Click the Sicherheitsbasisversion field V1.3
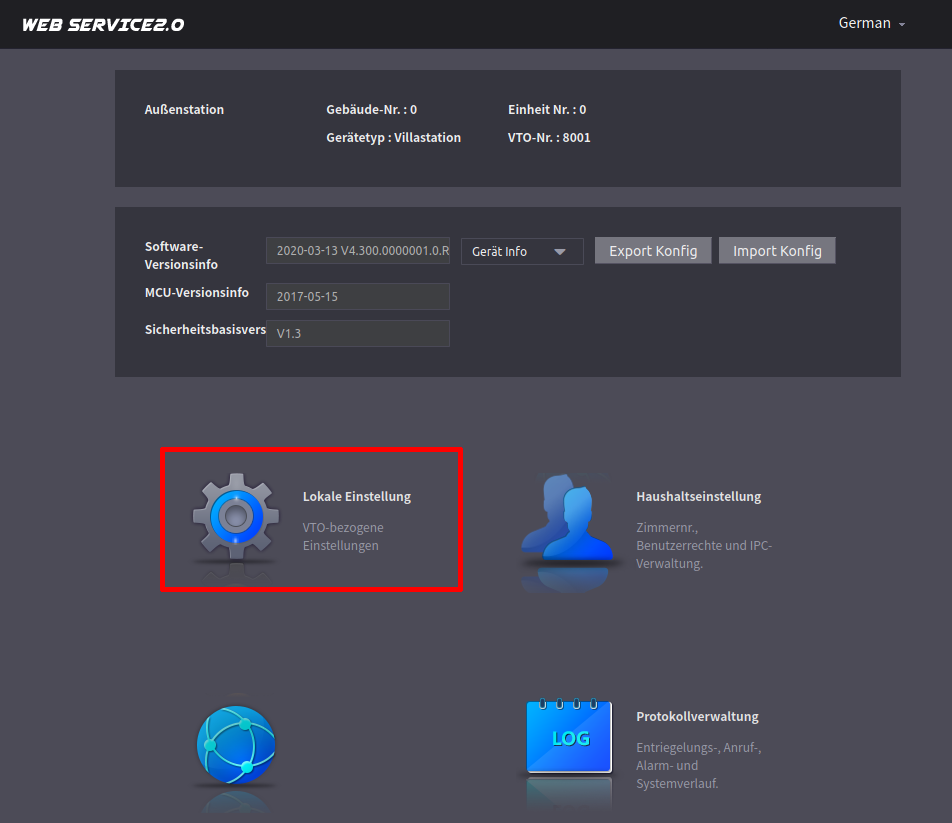This screenshot has height=823, width=952. pyautogui.click(x=358, y=333)
